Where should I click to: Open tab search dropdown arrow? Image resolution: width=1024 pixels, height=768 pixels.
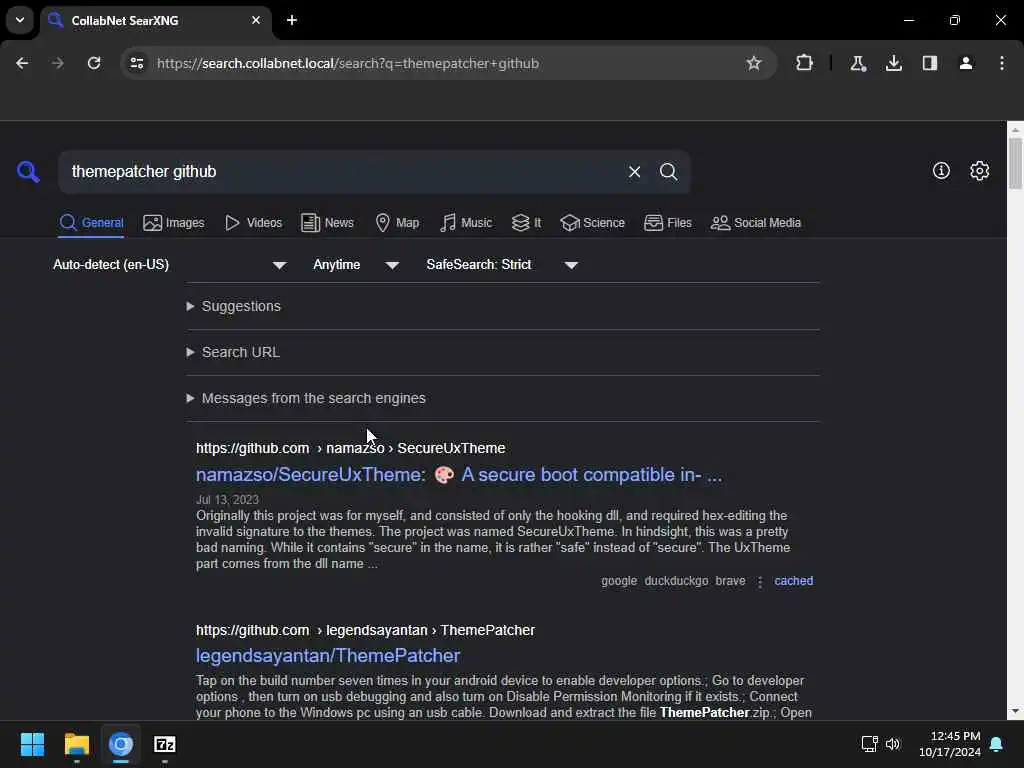click(x=20, y=20)
